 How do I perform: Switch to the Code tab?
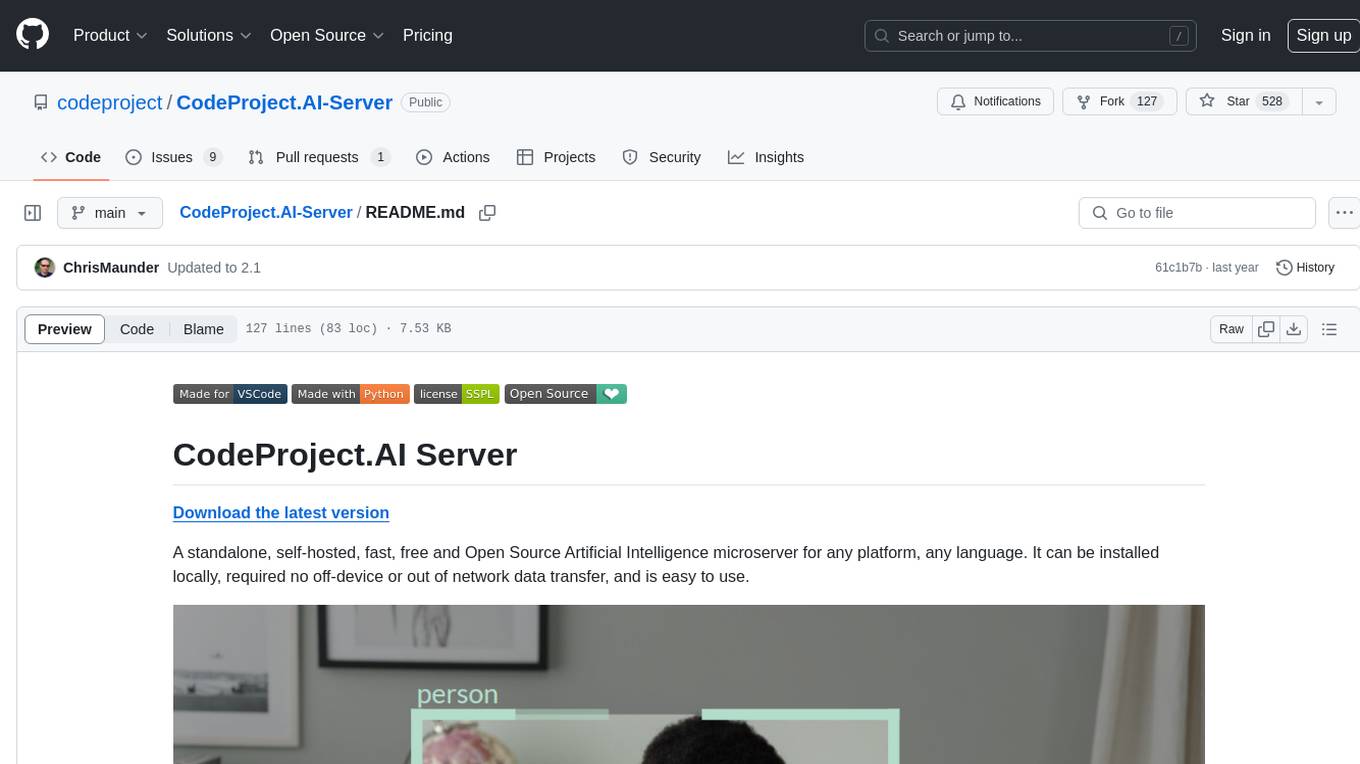pyautogui.click(x=71, y=157)
